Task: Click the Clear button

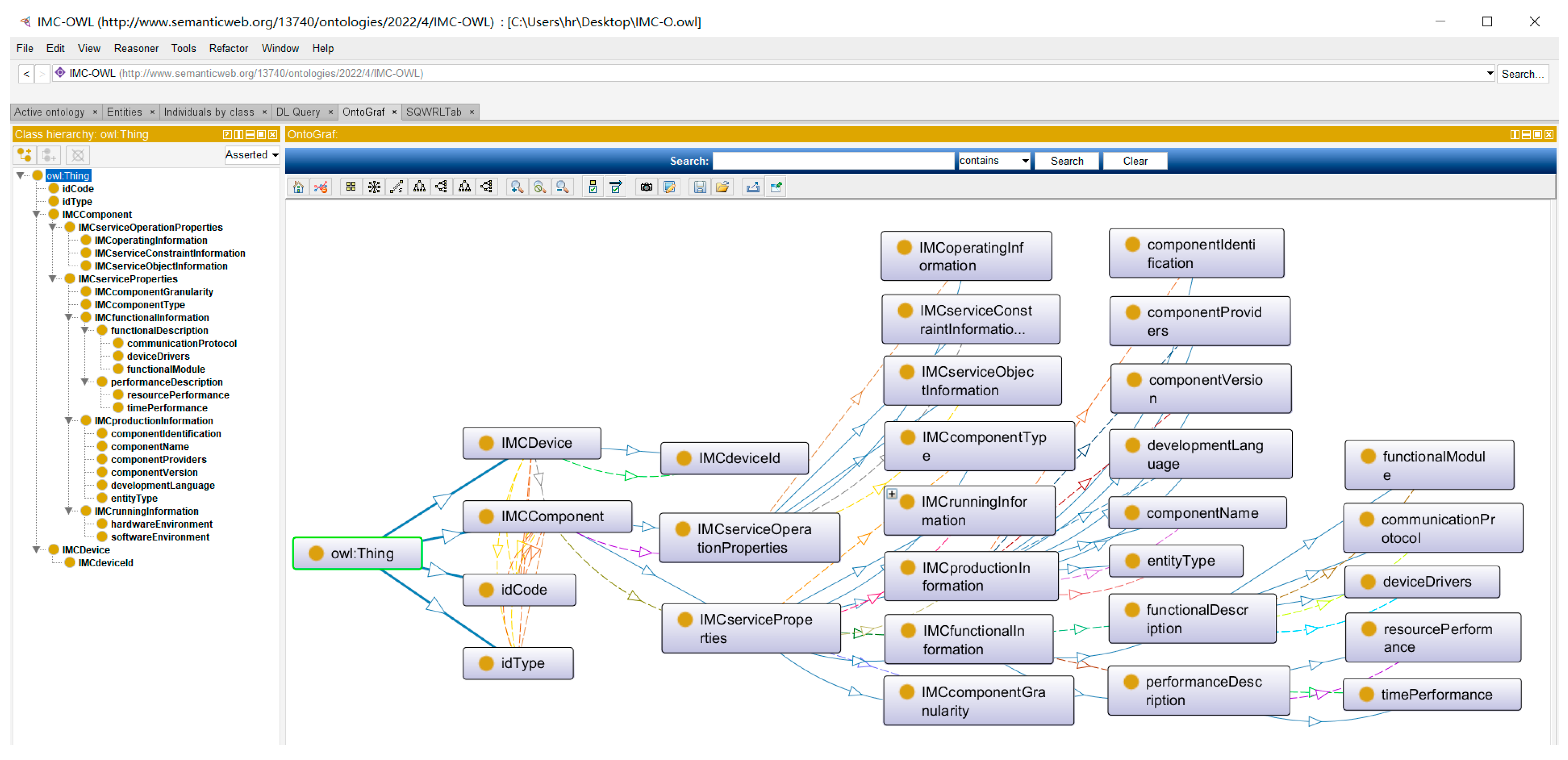Action: [x=1135, y=161]
